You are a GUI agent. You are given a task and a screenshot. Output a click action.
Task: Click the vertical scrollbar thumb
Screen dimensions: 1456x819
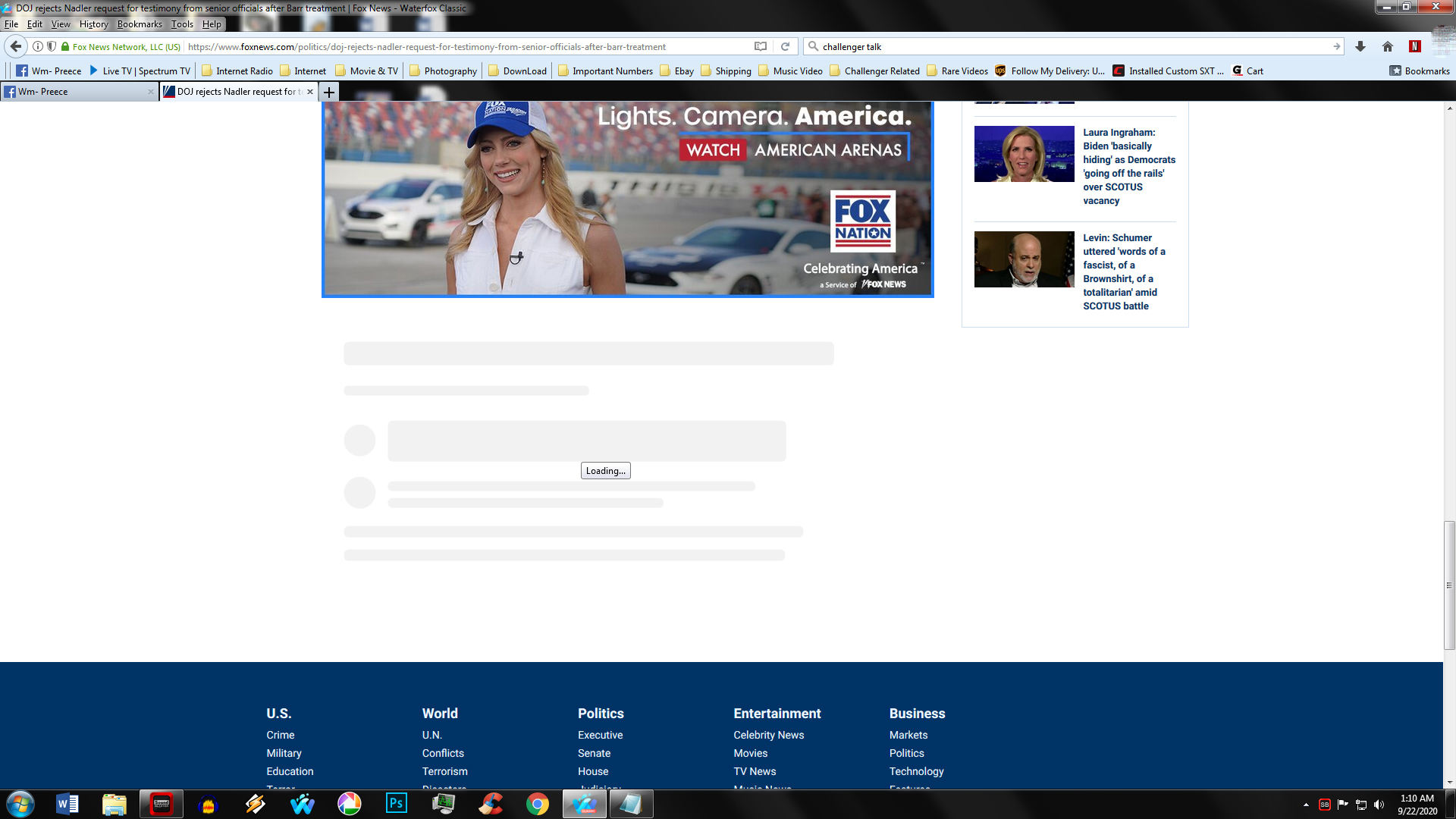point(1449,585)
